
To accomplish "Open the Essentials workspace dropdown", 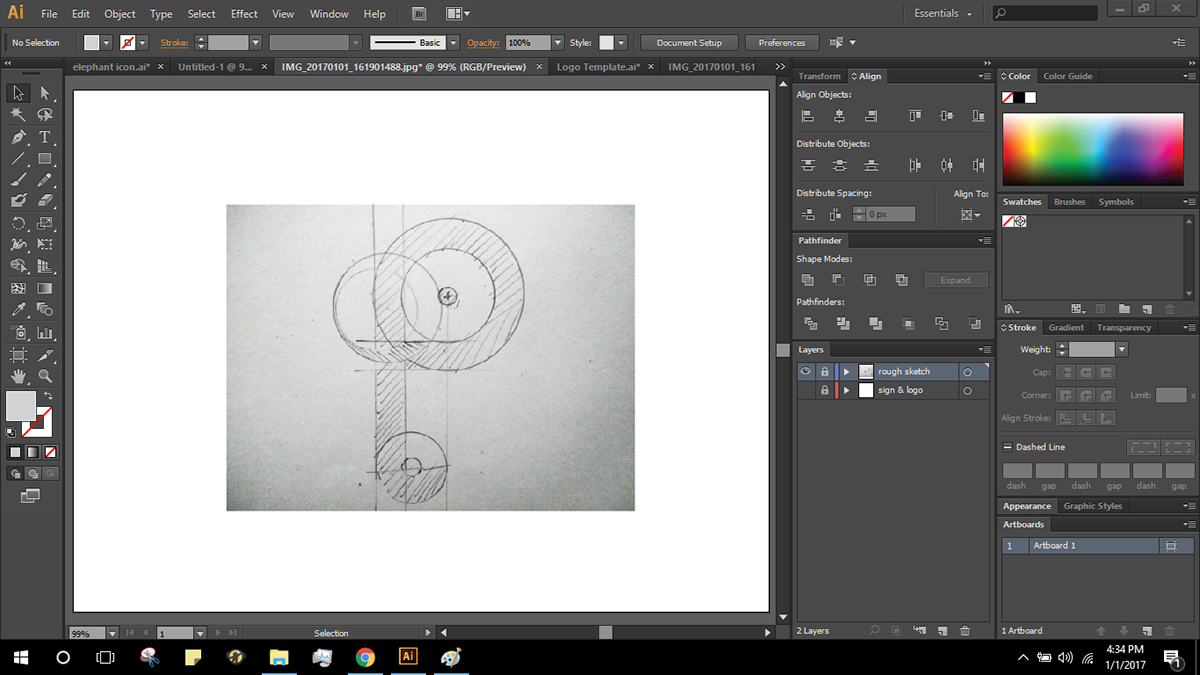I will point(943,14).
